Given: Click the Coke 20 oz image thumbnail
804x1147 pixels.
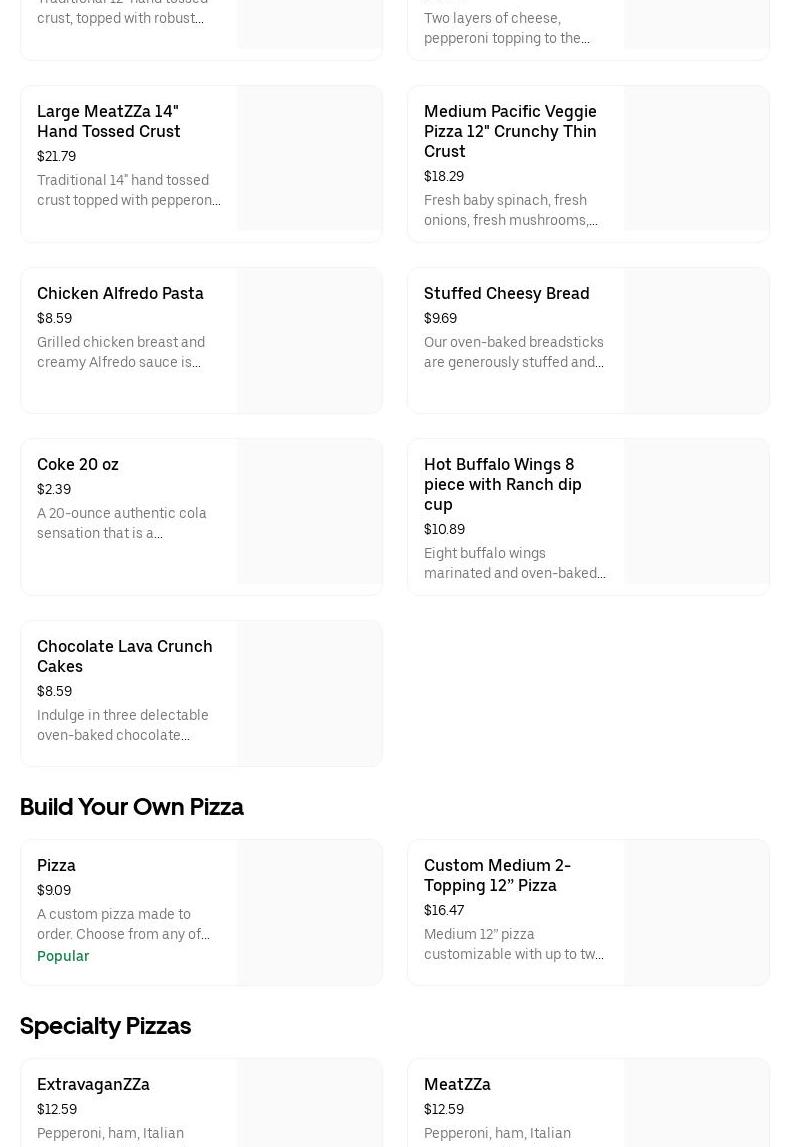Looking at the screenshot, I should click(309, 512).
